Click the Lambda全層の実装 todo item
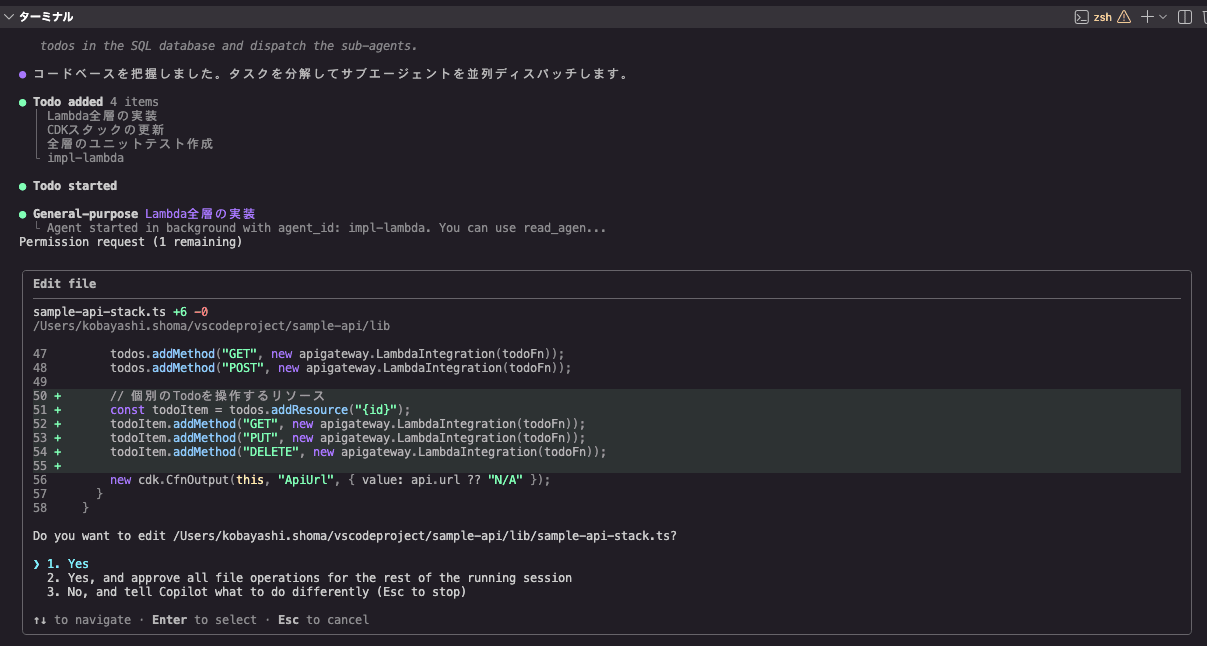1207x646 pixels. pos(102,116)
